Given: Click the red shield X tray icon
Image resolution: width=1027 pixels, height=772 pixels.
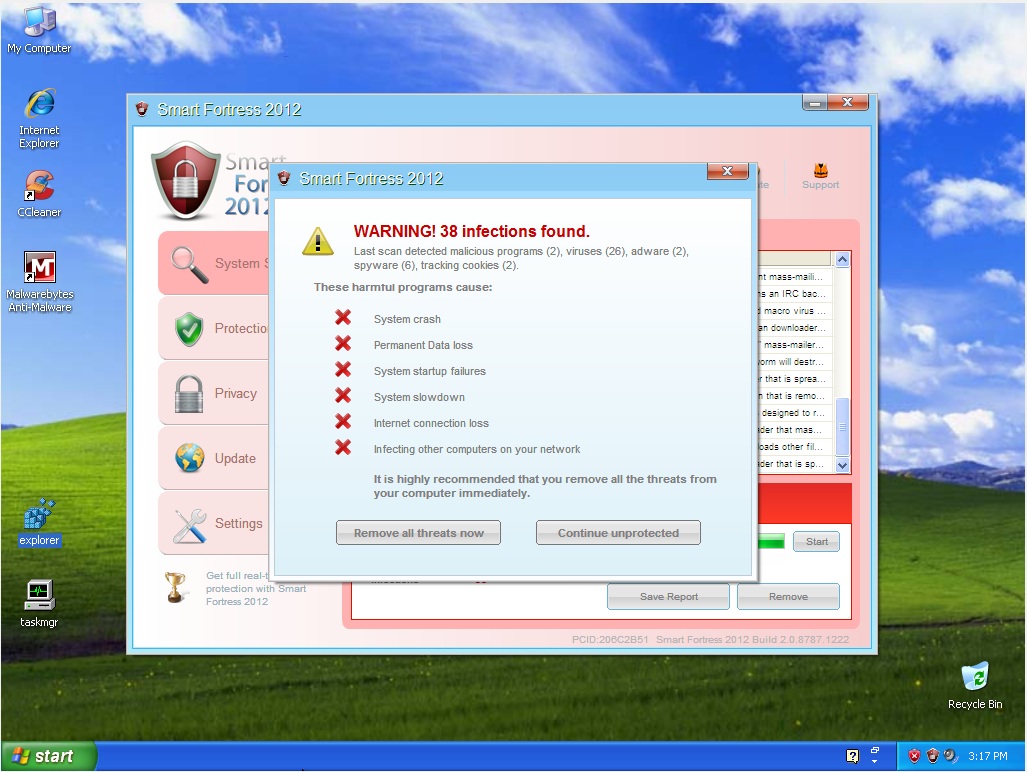Looking at the screenshot, I should pos(914,756).
